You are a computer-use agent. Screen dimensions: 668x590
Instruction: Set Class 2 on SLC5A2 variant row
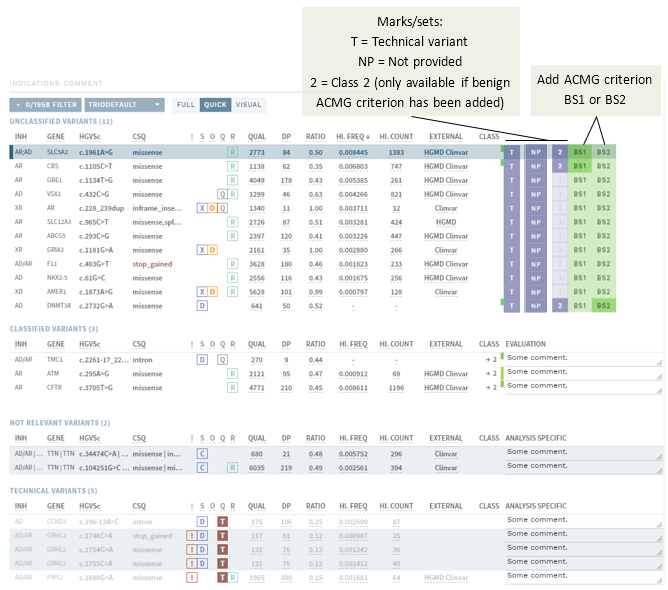[x=560, y=152]
